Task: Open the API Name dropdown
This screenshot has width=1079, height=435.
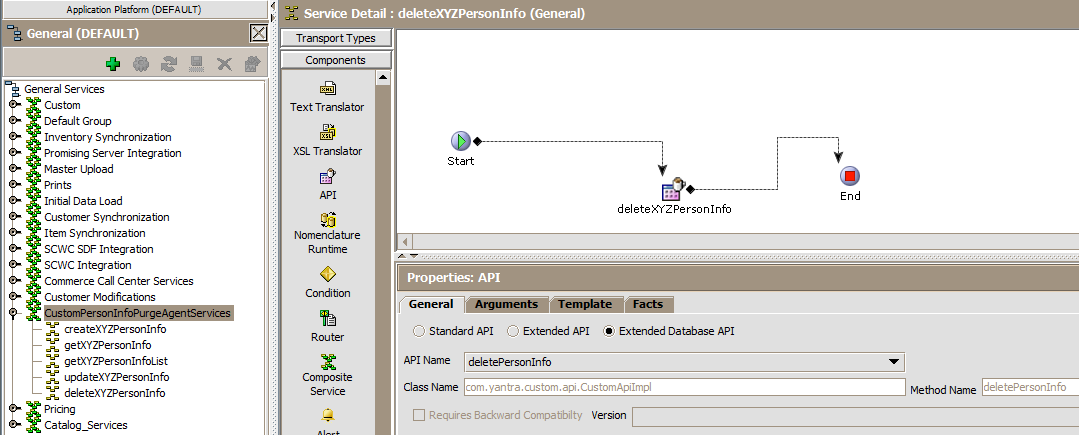Action: coord(894,362)
